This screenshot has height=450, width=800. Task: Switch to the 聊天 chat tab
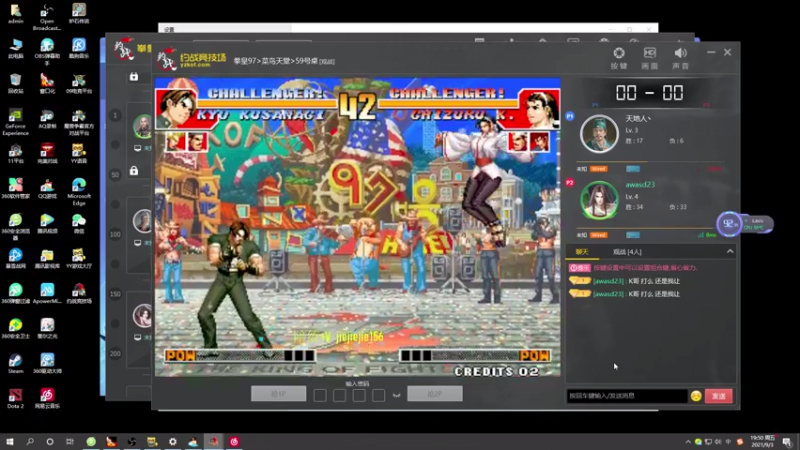(582, 252)
